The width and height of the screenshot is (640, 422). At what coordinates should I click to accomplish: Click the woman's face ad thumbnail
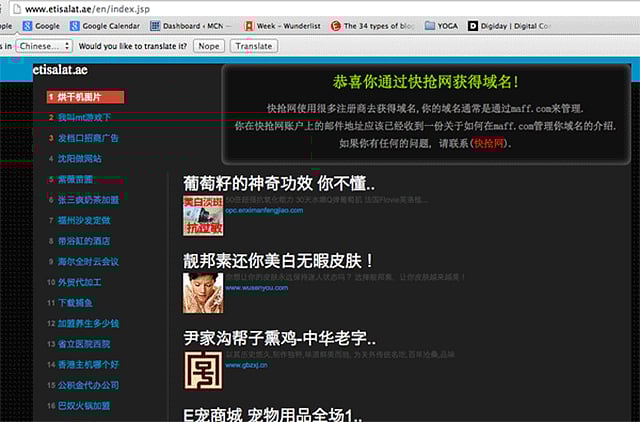[x=203, y=292]
